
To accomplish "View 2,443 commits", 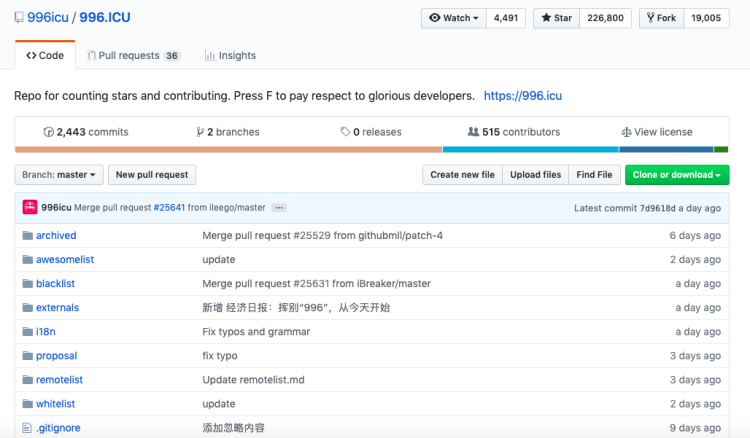I will tap(86, 132).
